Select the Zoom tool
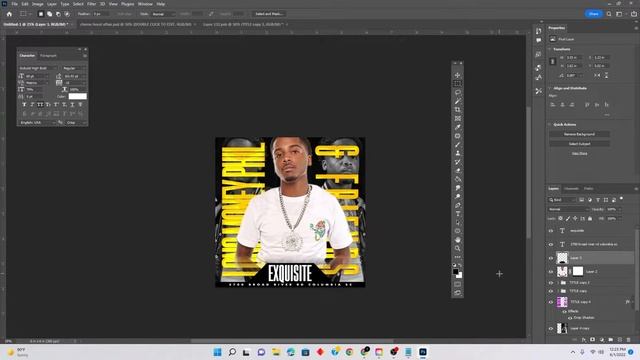This screenshot has height=360, width=640. pyautogui.click(x=458, y=248)
